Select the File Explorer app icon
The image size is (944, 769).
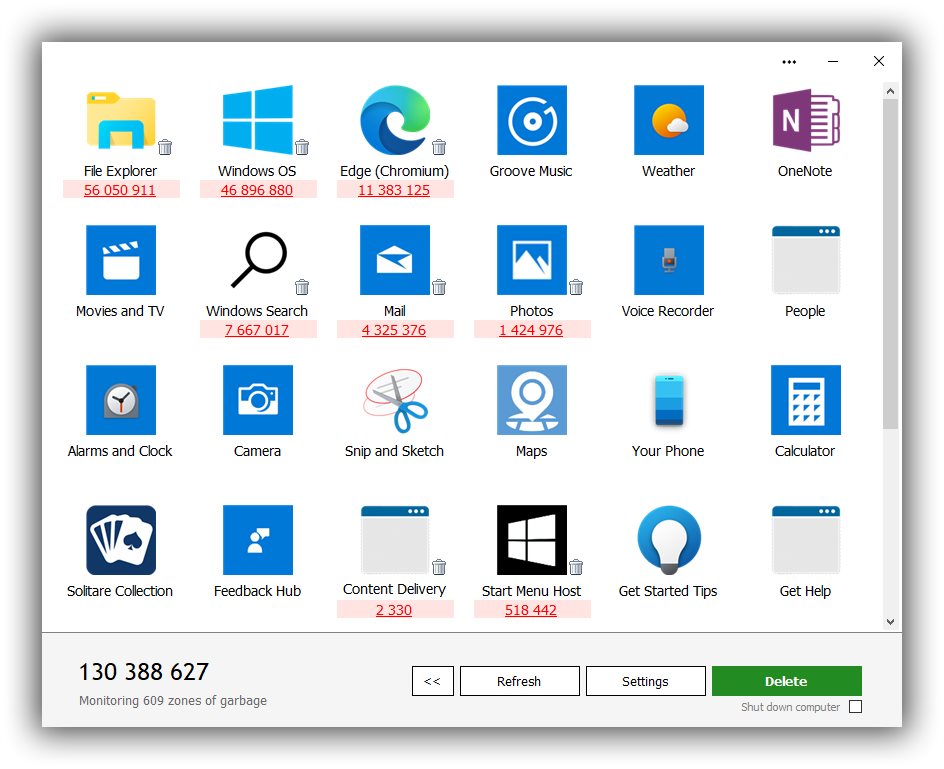coord(121,120)
